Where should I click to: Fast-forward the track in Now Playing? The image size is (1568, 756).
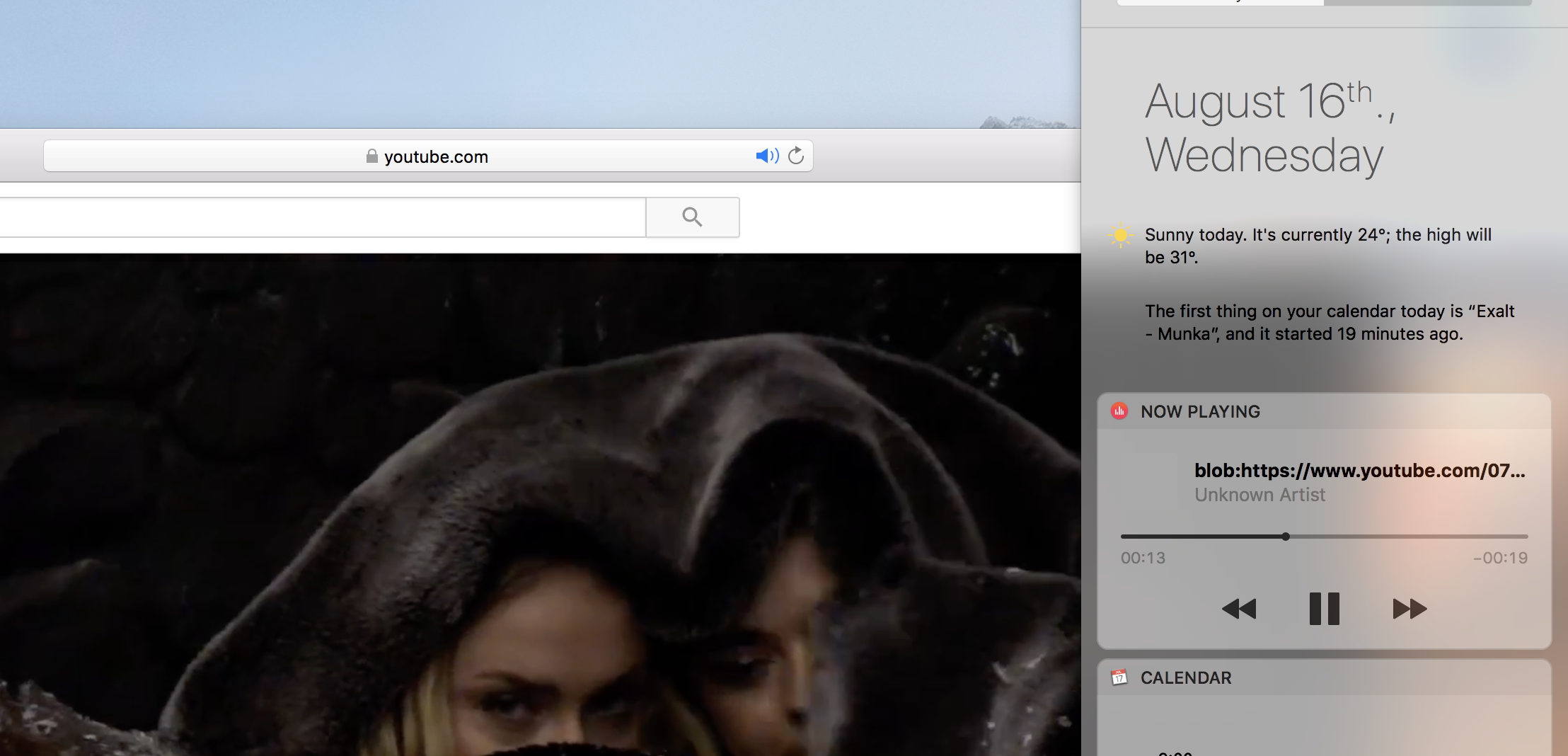(1410, 609)
